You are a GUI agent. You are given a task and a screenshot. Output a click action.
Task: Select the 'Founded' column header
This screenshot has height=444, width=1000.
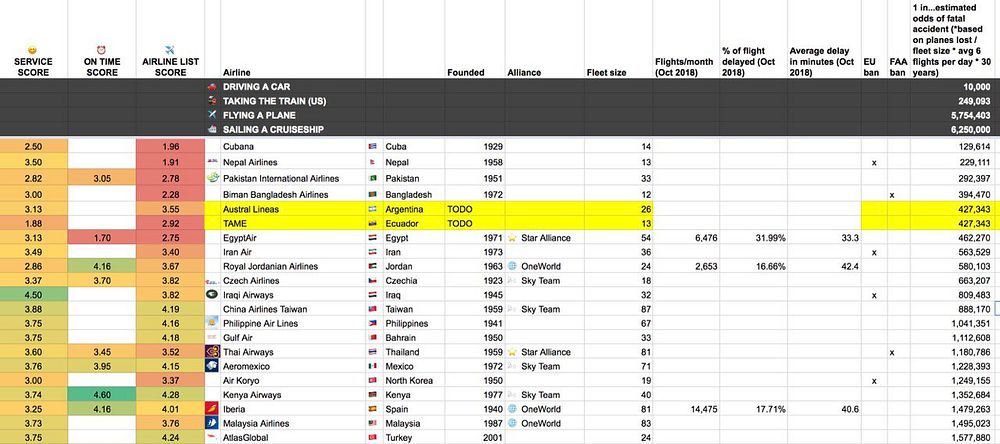(x=466, y=73)
